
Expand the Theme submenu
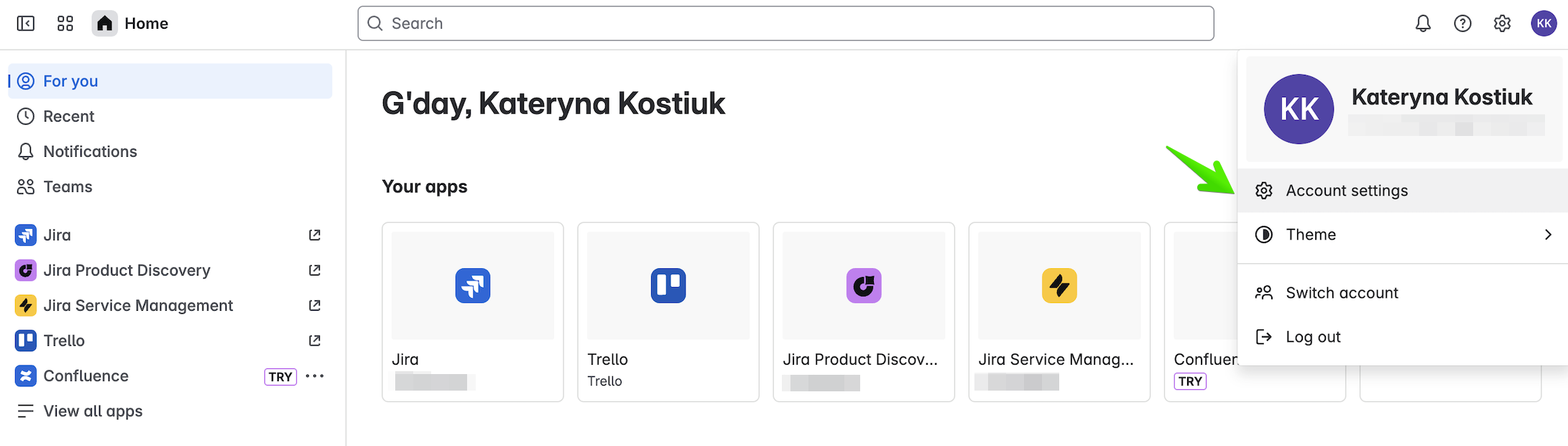[1403, 235]
